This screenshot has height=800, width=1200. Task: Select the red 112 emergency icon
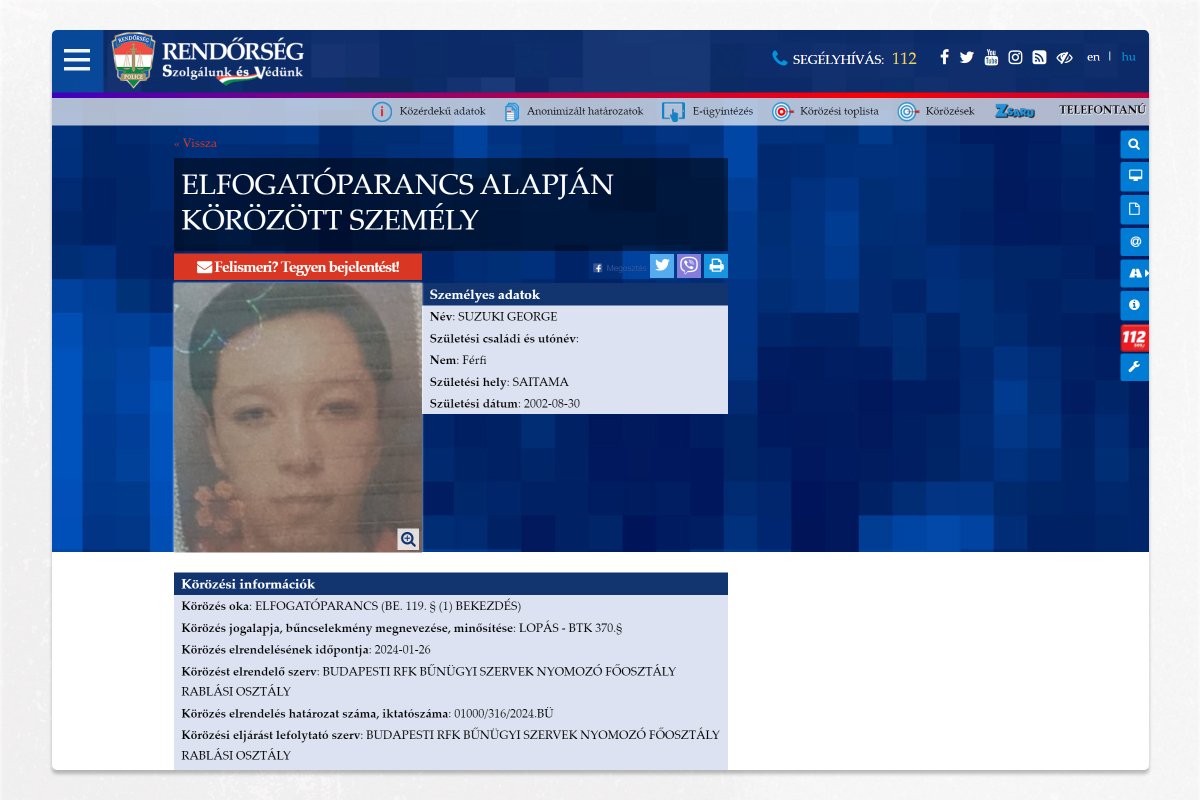[1134, 338]
